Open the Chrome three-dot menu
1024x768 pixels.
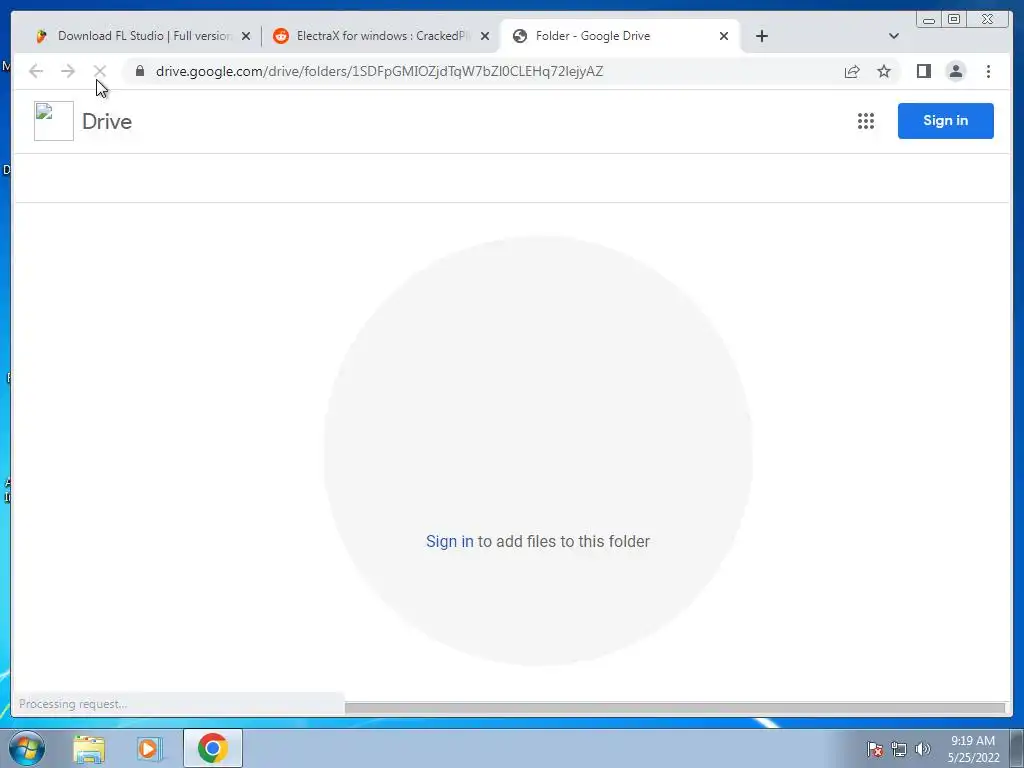[988, 71]
